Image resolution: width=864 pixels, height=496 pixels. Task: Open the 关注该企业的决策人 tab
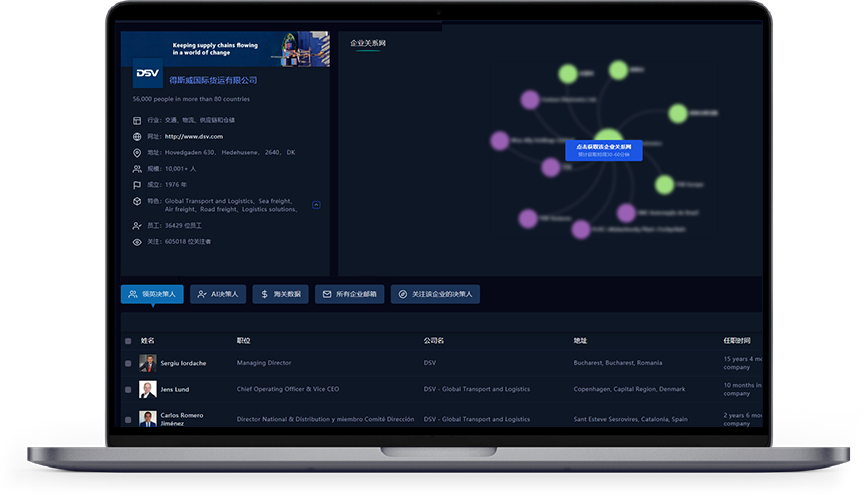pos(435,294)
